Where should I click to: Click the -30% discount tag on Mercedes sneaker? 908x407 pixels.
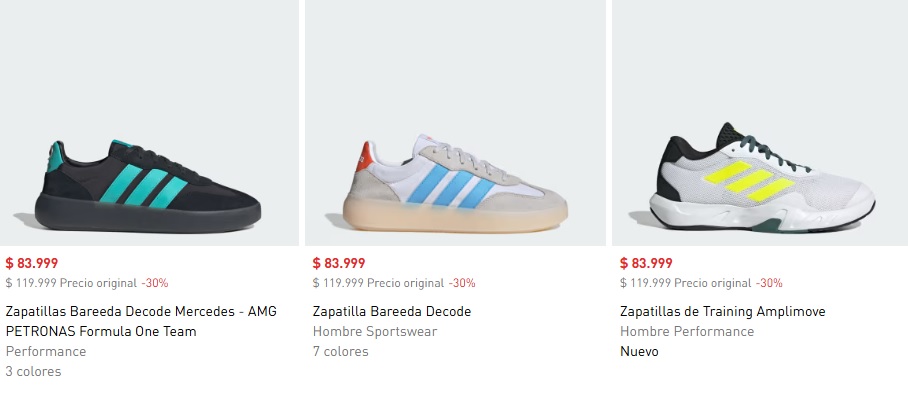pos(155,283)
